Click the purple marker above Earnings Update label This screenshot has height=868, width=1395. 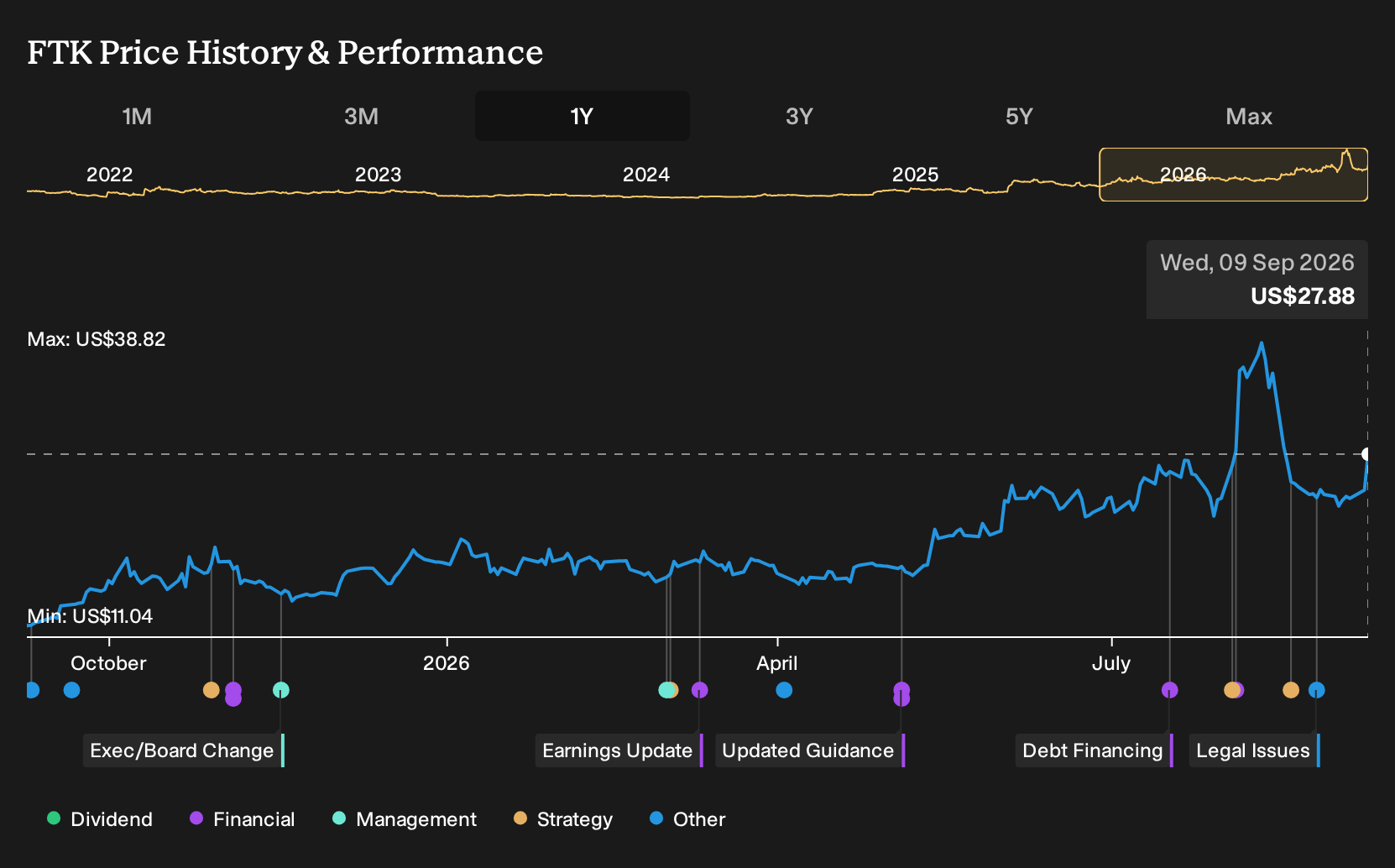pos(699,690)
